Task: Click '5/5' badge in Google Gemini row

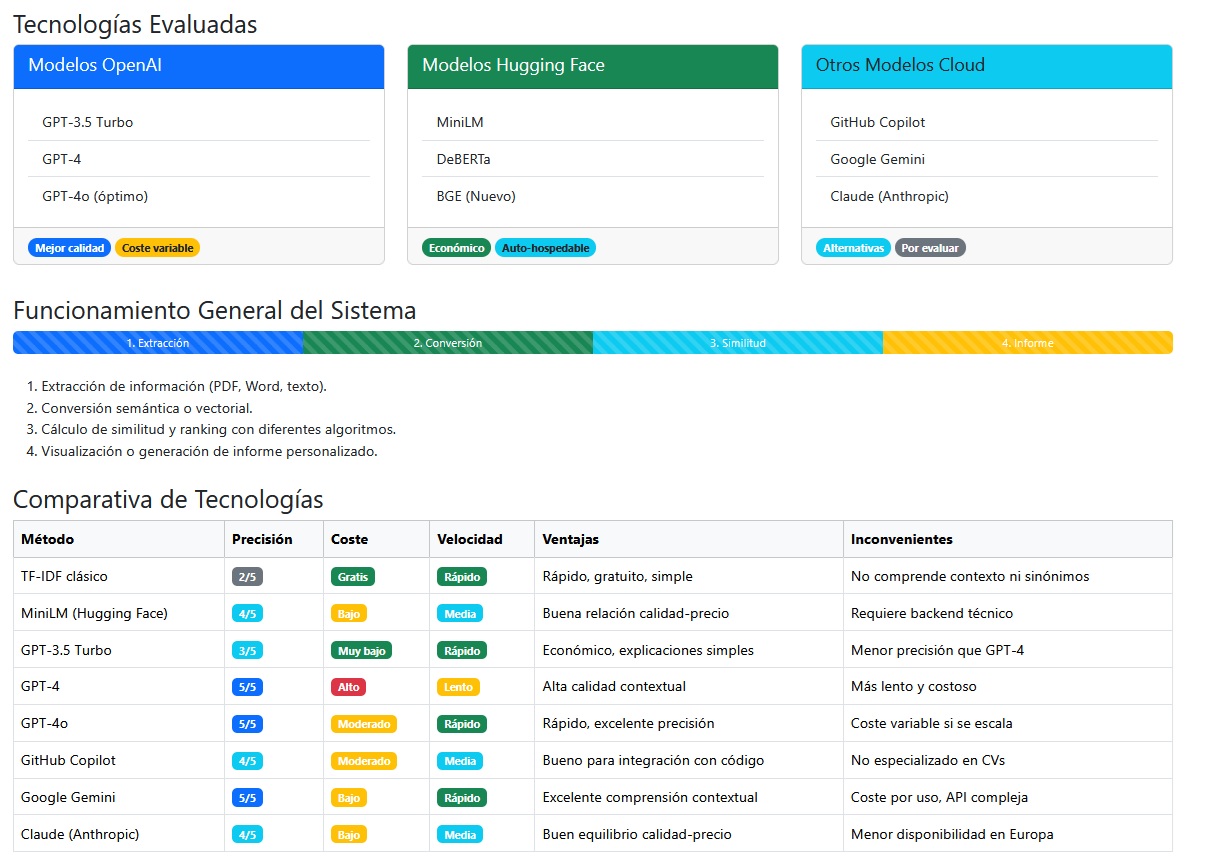Action: click(x=247, y=798)
